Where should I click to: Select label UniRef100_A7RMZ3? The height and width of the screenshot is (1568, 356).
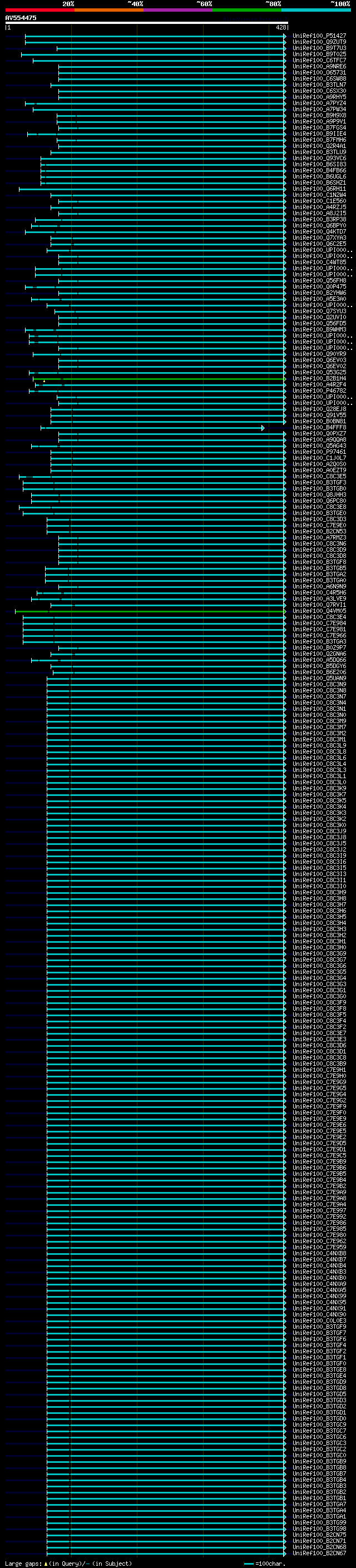pyautogui.click(x=319, y=538)
